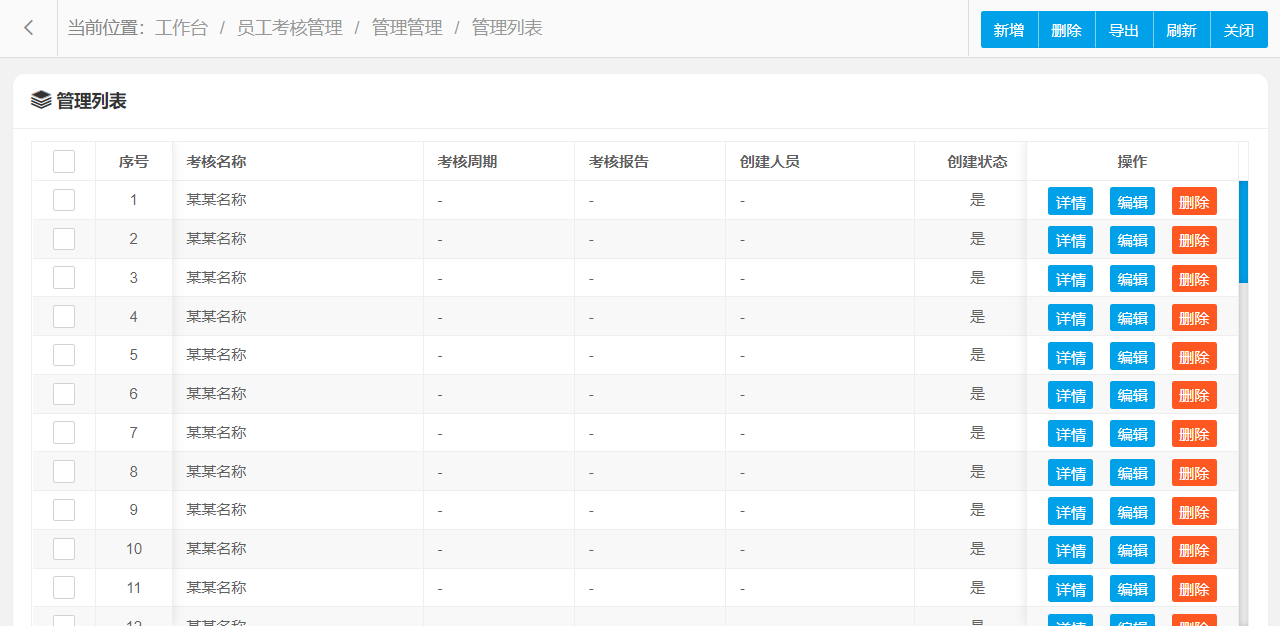The image size is (1280, 626).
Task: Edit row 4 with 编辑
Action: (x=1132, y=318)
